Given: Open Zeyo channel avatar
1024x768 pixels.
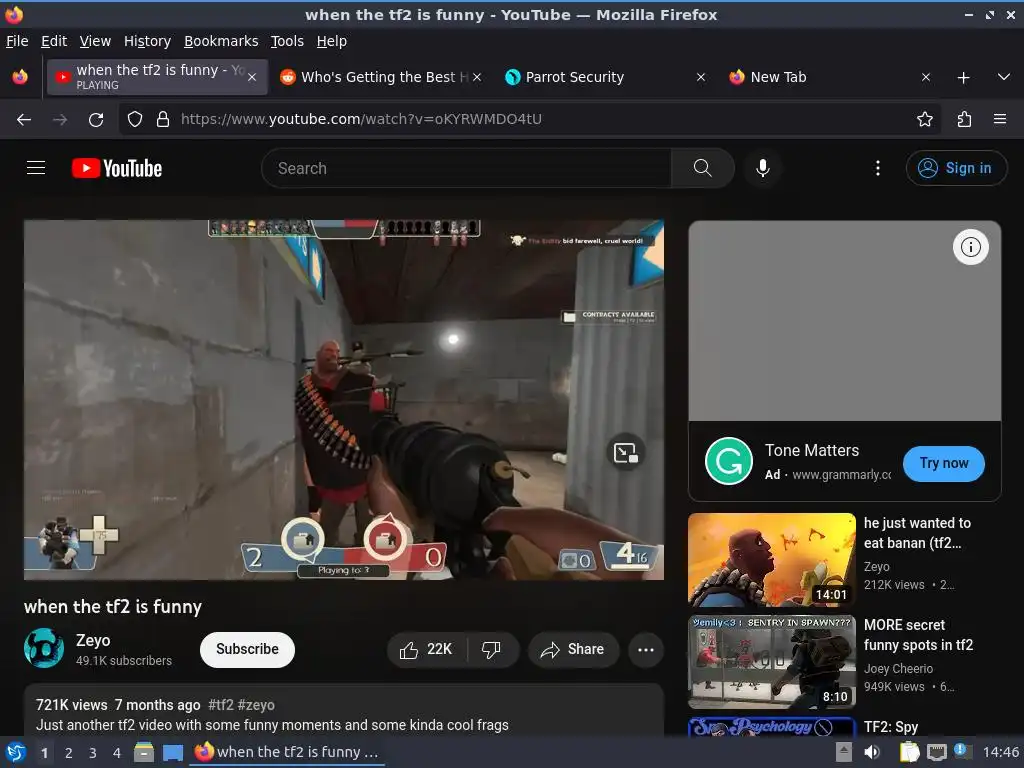Looking at the screenshot, I should (x=44, y=648).
